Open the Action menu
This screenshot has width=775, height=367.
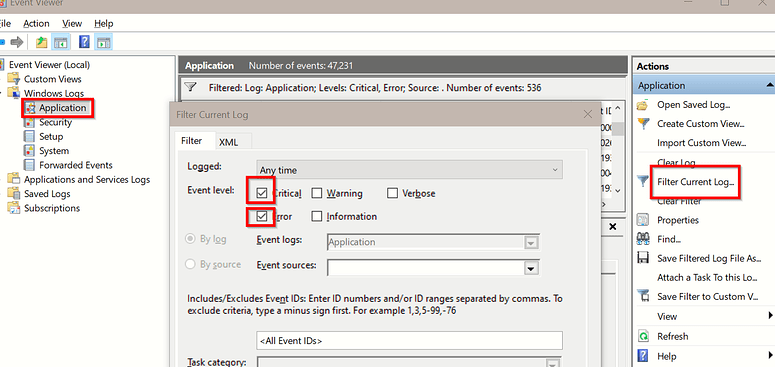(x=36, y=23)
